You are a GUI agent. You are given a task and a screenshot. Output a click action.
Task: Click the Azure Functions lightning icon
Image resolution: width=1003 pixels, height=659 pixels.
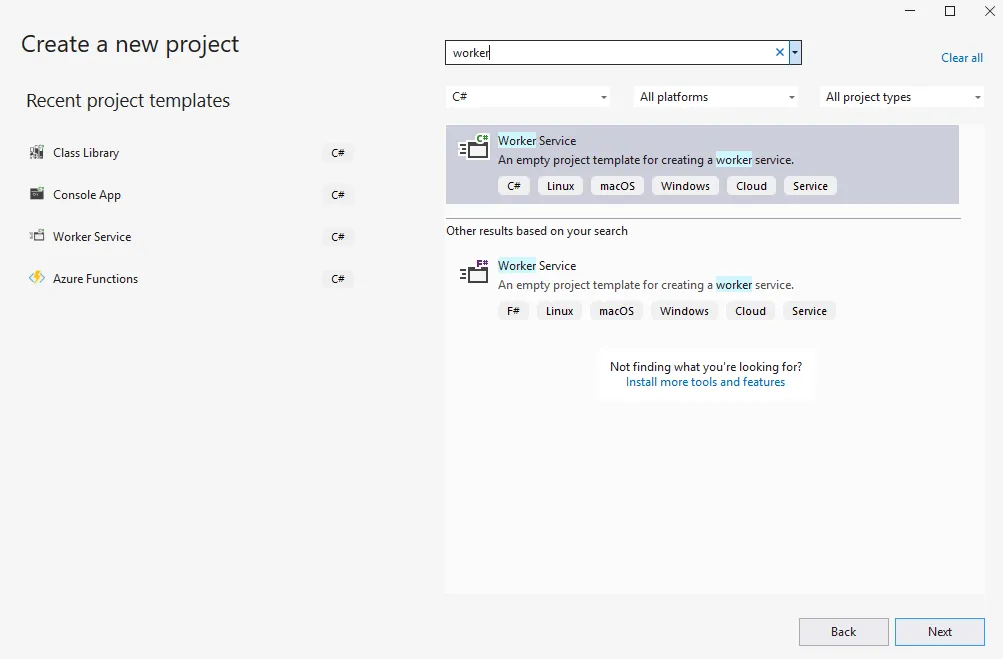(37, 279)
